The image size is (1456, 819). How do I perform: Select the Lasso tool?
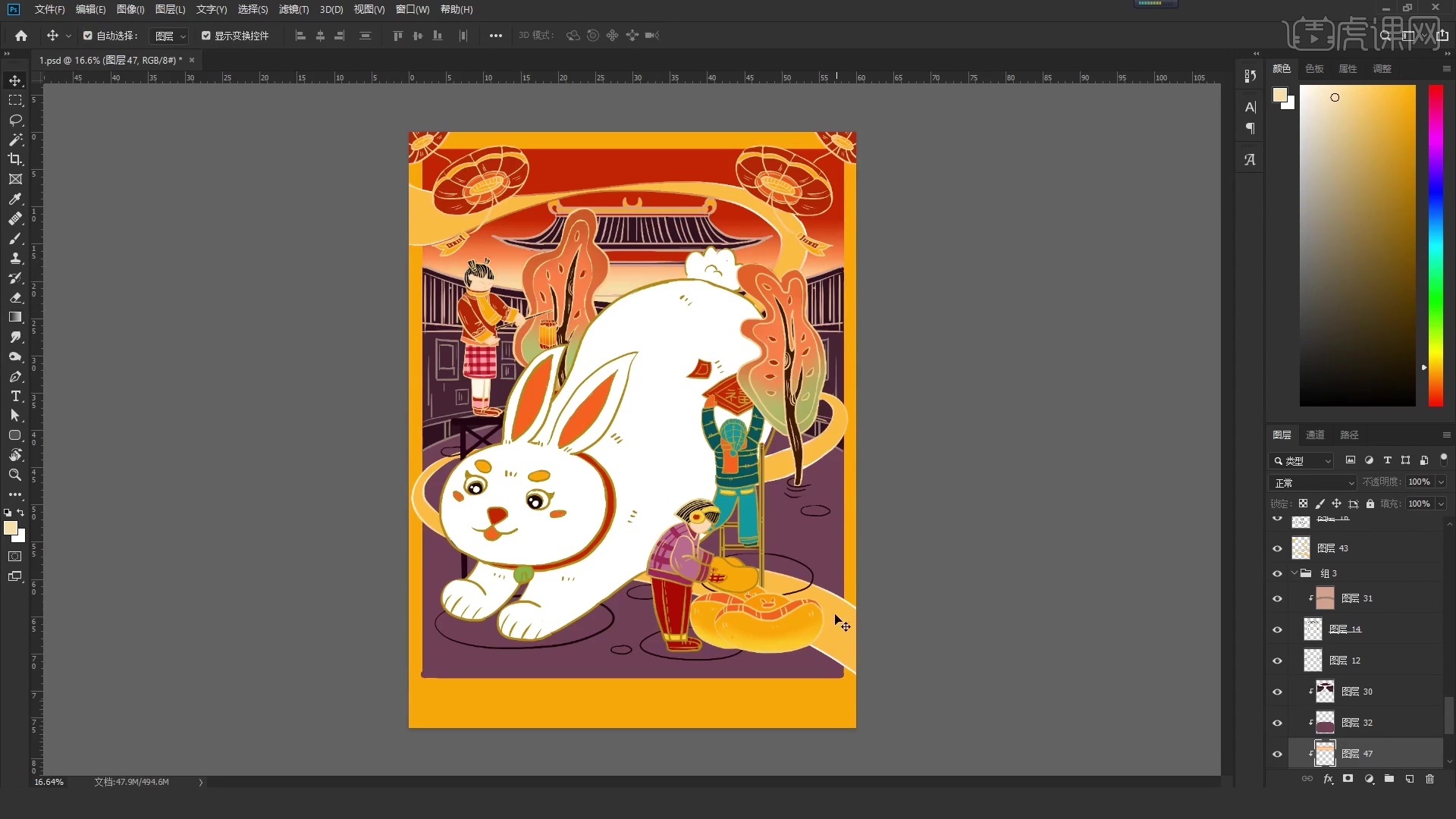pos(15,120)
